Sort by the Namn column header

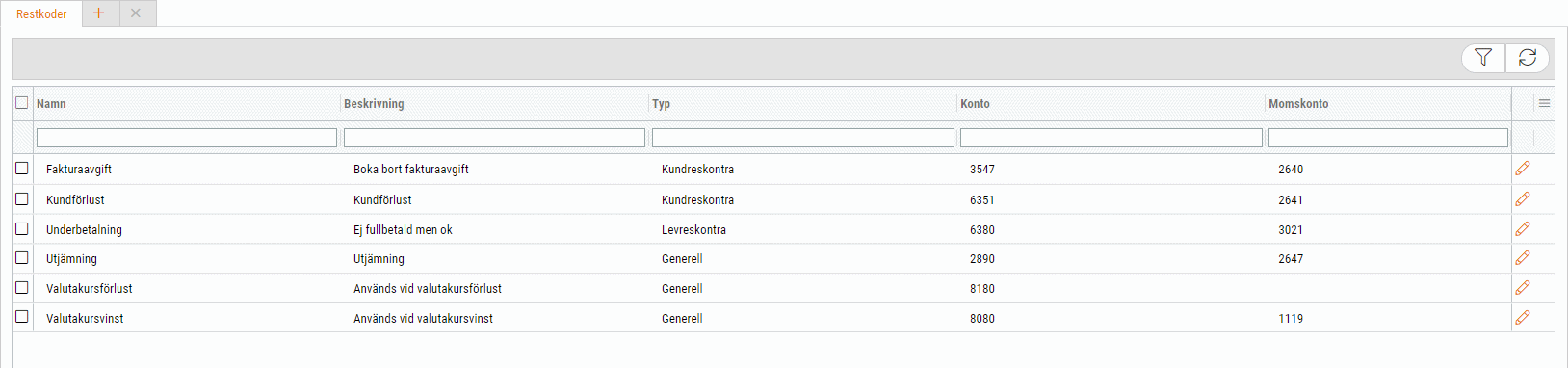51,104
